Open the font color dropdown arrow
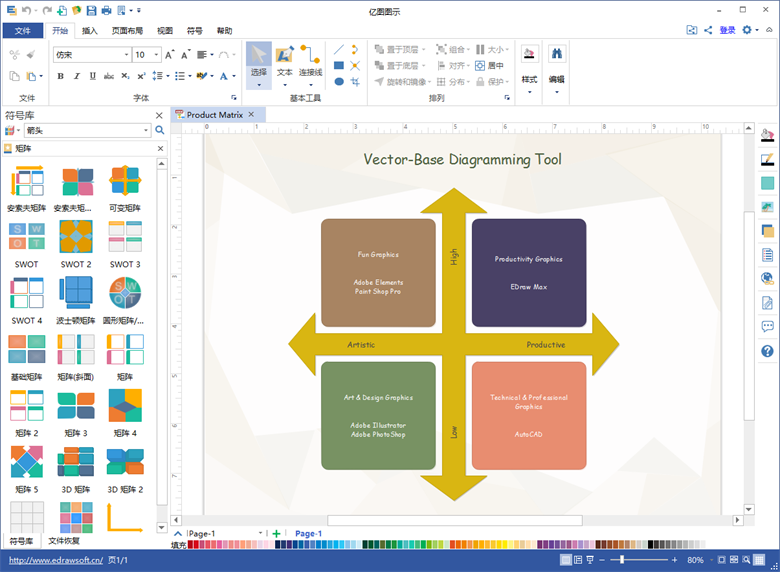 click(x=234, y=76)
